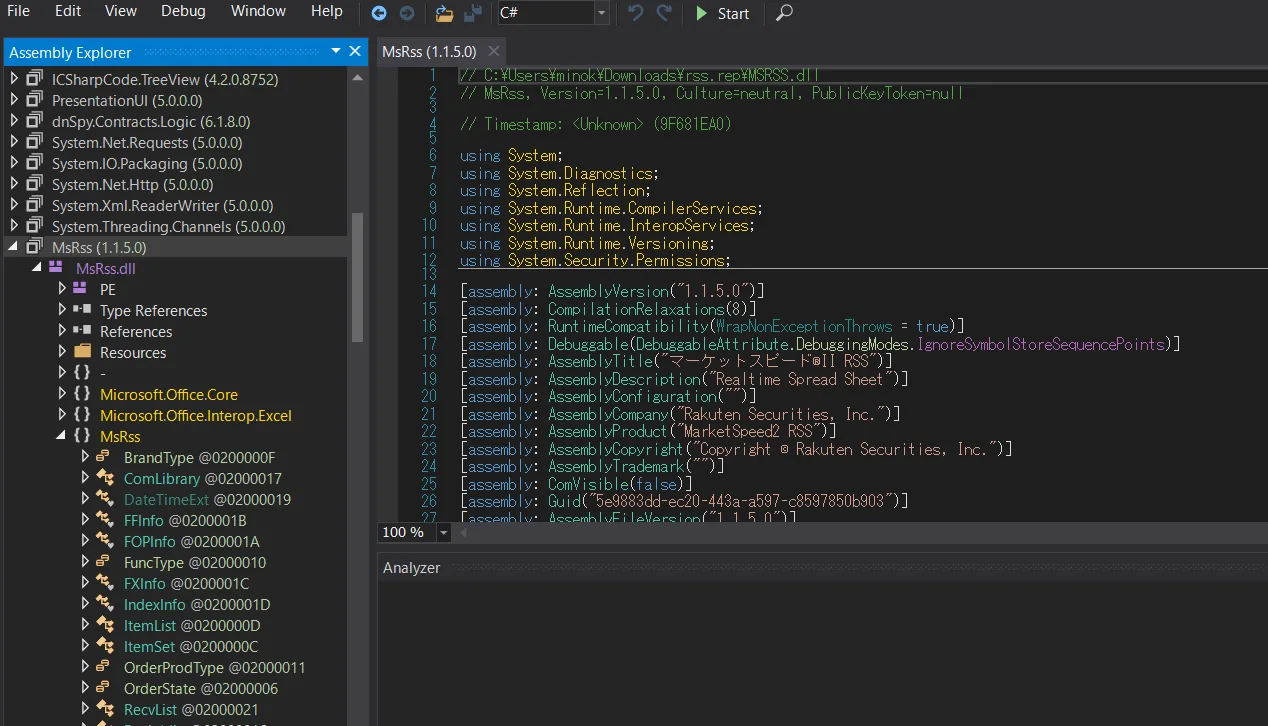The width and height of the screenshot is (1268, 726).
Task: Click the Redo icon in toolbar
Action: (x=664, y=13)
